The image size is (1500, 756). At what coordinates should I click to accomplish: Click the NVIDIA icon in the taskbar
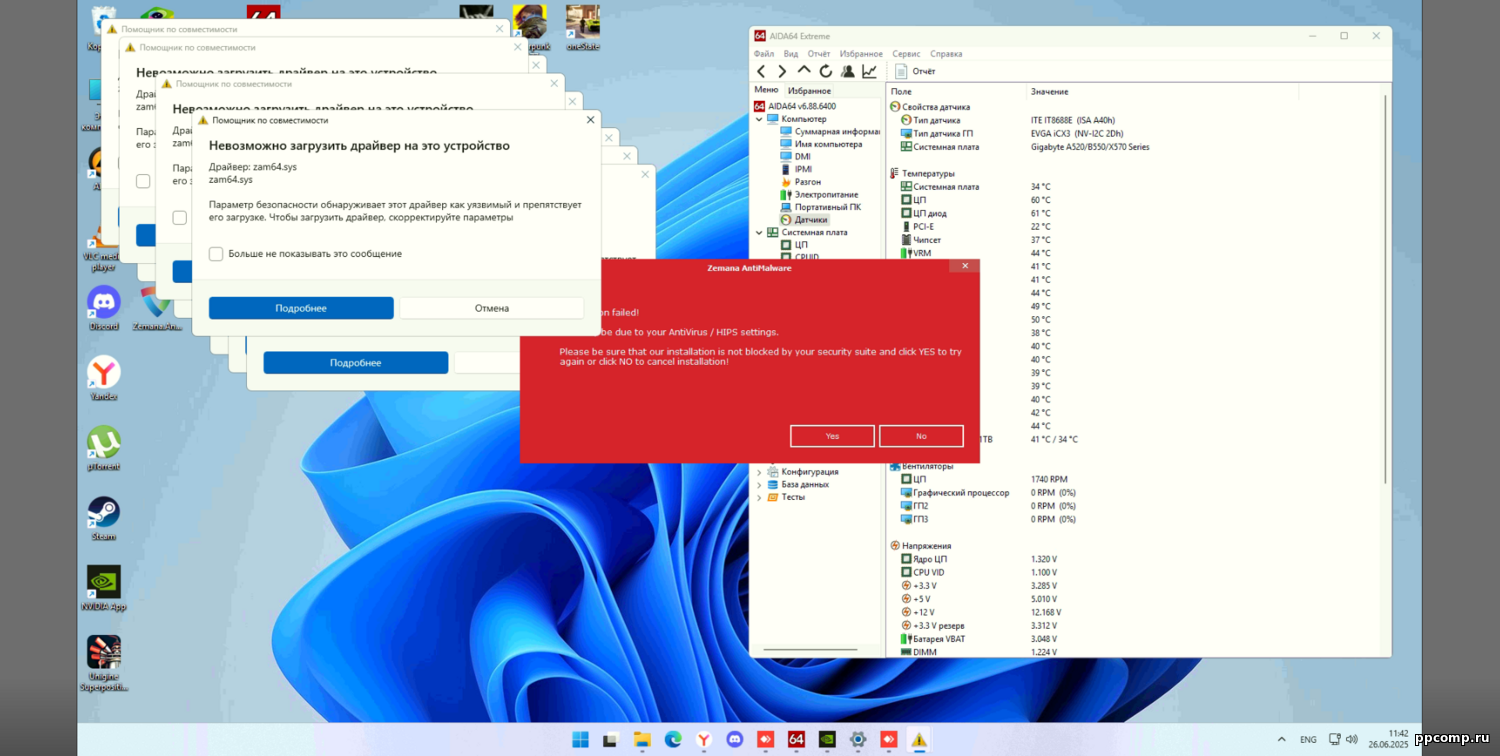click(x=827, y=740)
